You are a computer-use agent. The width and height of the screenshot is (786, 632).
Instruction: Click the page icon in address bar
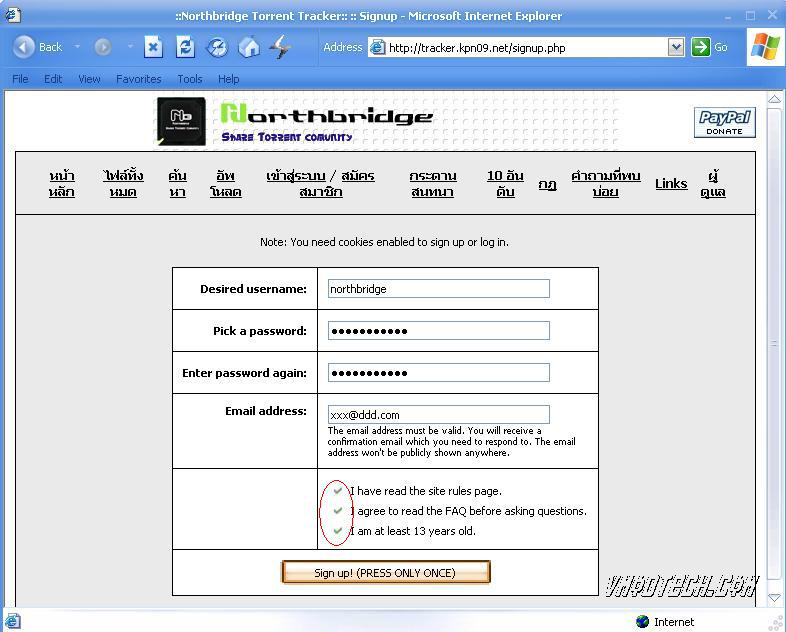(x=377, y=48)
